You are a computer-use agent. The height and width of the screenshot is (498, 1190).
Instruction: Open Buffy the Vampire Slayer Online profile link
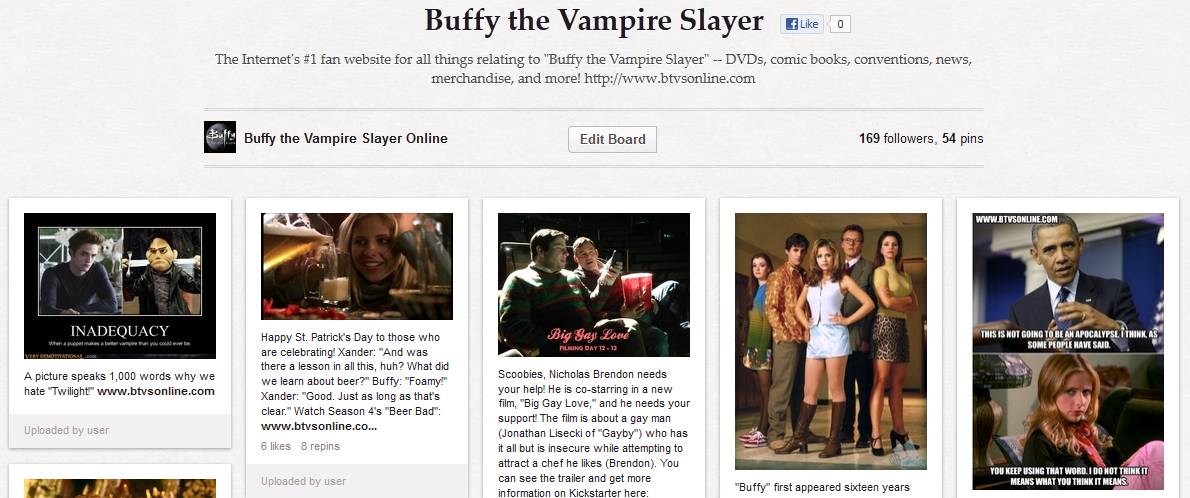[346, 138]
